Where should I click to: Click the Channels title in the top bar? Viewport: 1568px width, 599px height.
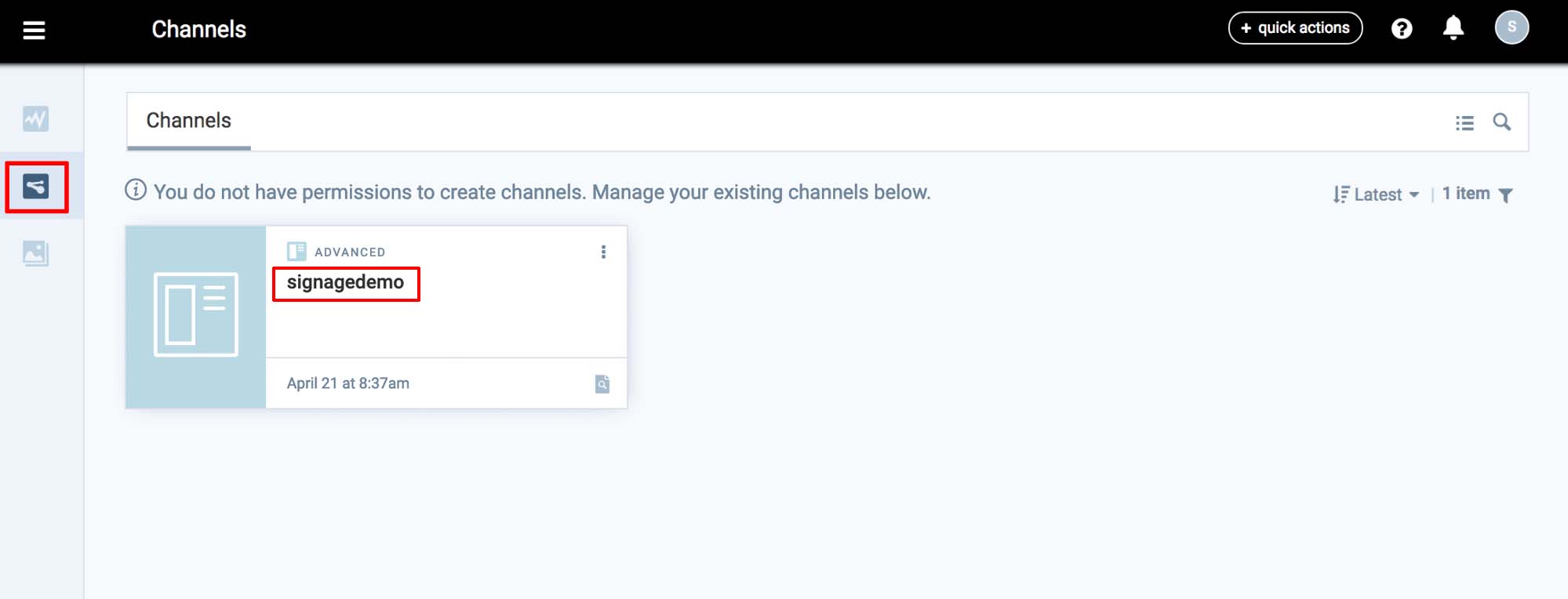coord(198,30)
